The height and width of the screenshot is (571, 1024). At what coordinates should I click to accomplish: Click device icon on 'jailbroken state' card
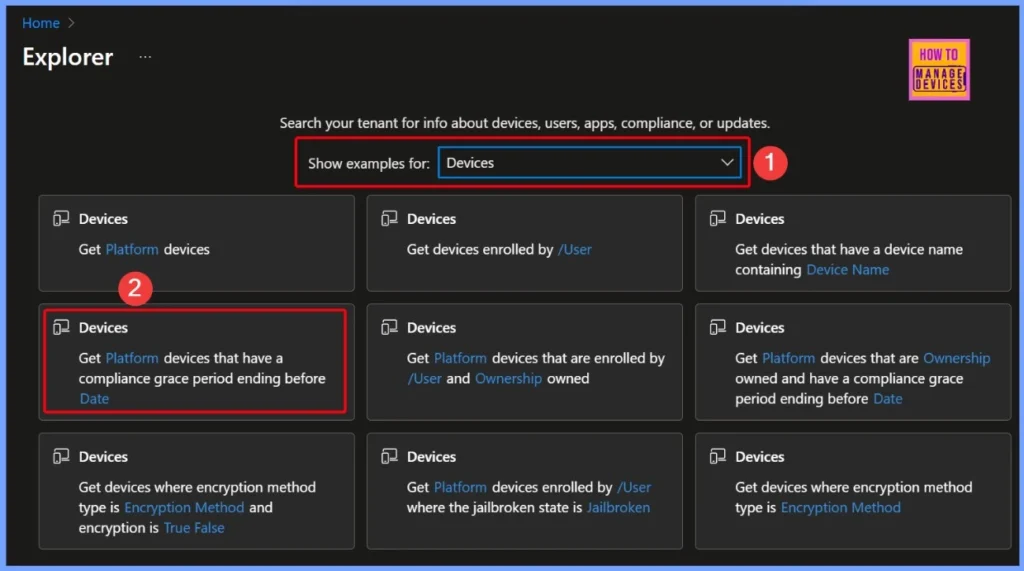point(389,456)
